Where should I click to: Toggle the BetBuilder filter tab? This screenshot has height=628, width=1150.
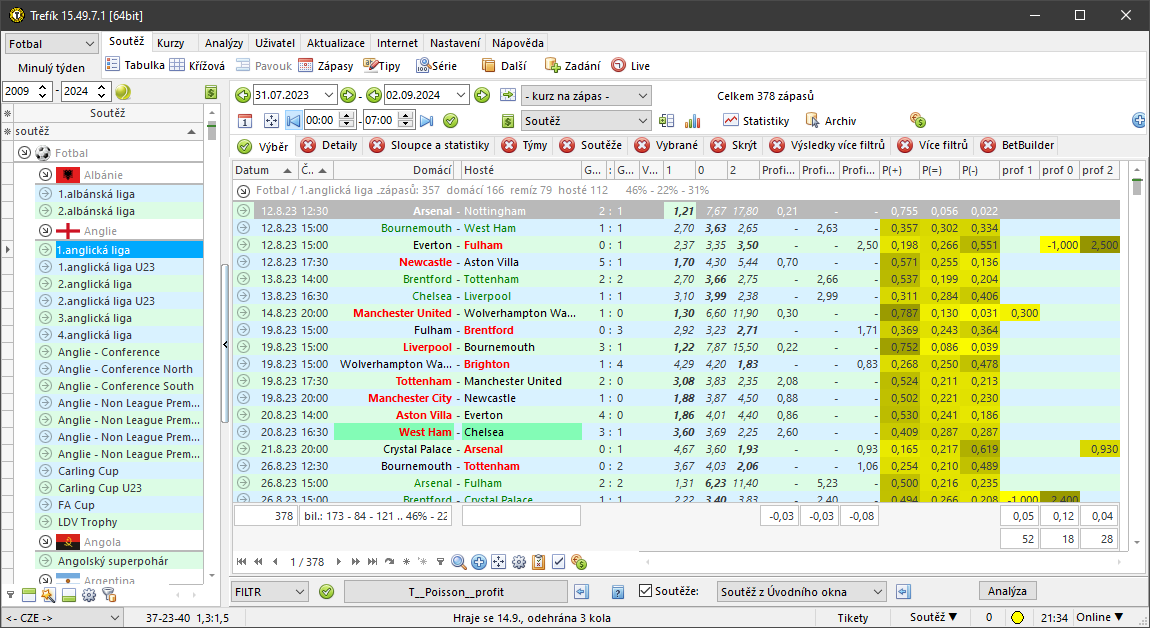click(x=1017, y=145)
